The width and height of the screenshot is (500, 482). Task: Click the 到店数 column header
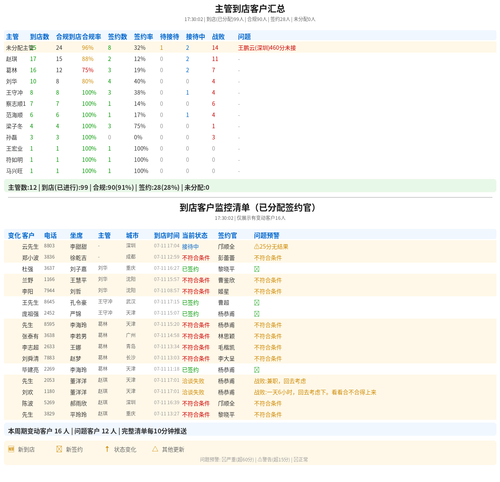40,37
